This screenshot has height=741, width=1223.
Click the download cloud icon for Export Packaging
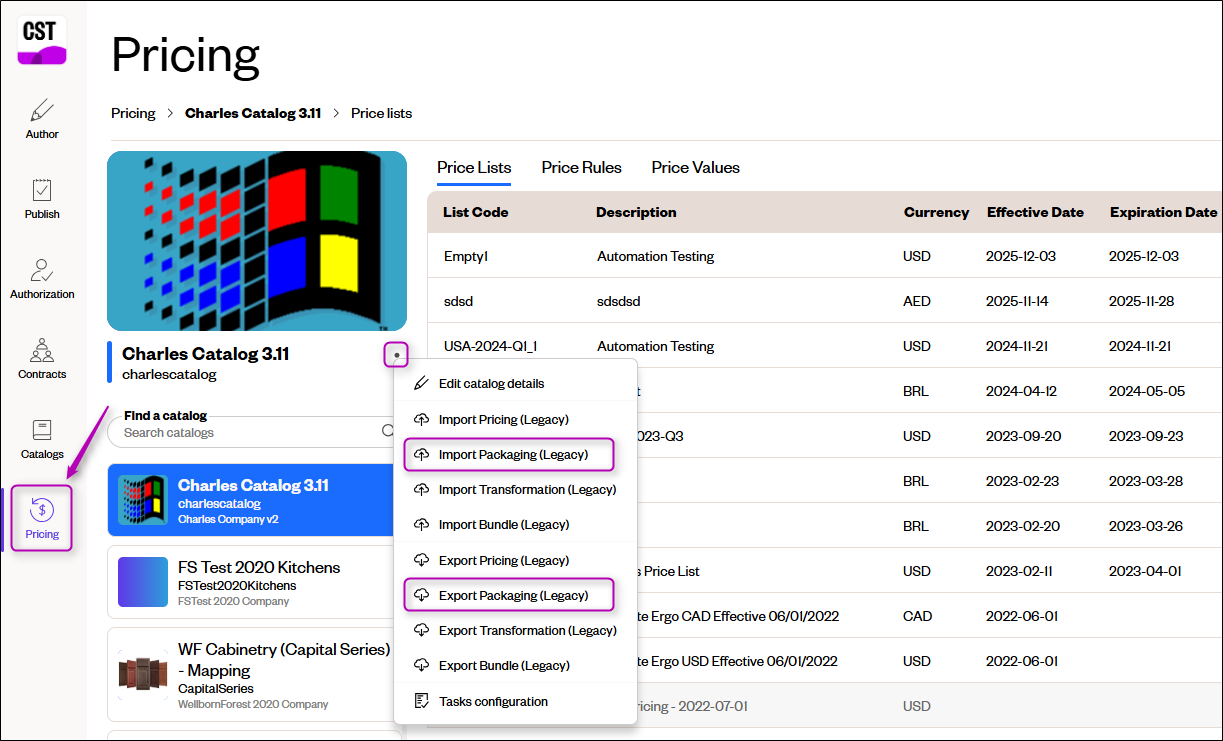421,595
